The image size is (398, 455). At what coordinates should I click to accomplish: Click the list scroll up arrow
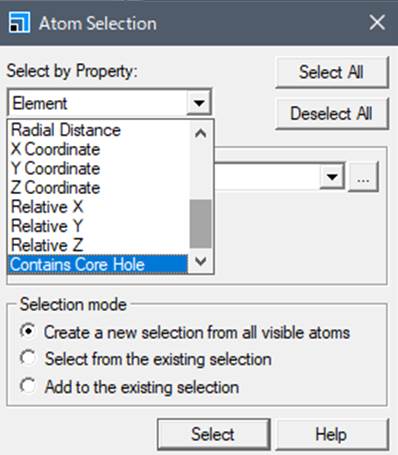click(x=200, y=134)
